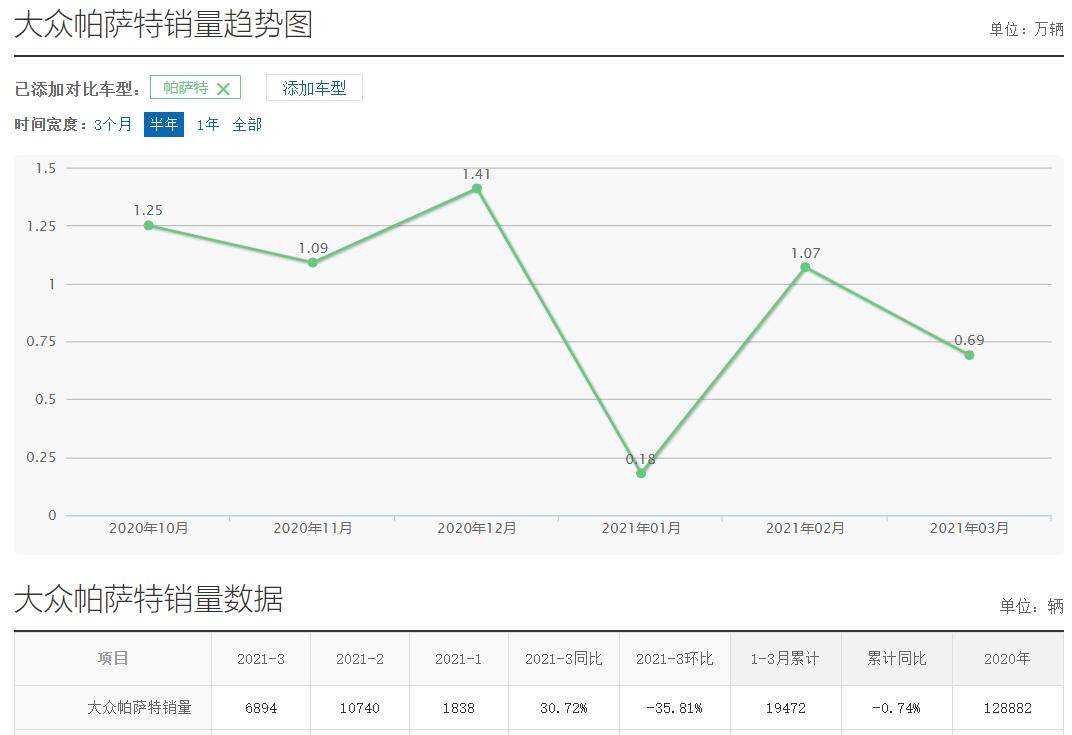Click the cell value 1838
1072x735 pixels.
pyautogui.click(x=458, y=708)
